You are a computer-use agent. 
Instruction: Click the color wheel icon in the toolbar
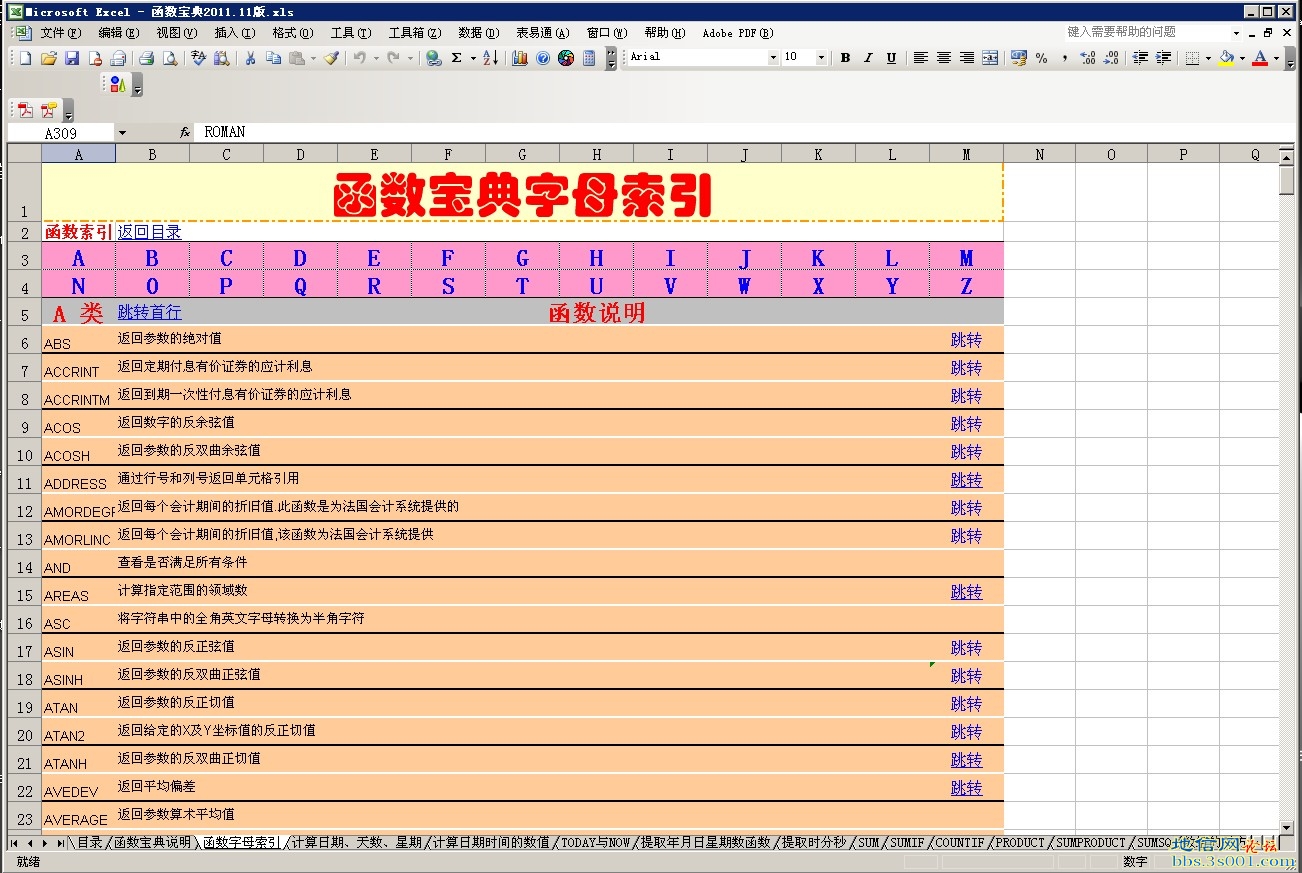566,58
